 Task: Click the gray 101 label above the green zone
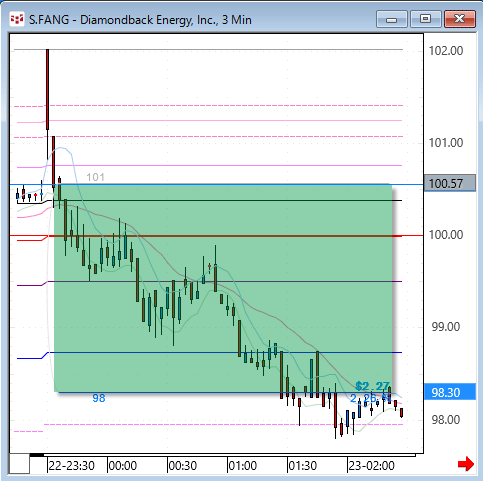(95, 177)
